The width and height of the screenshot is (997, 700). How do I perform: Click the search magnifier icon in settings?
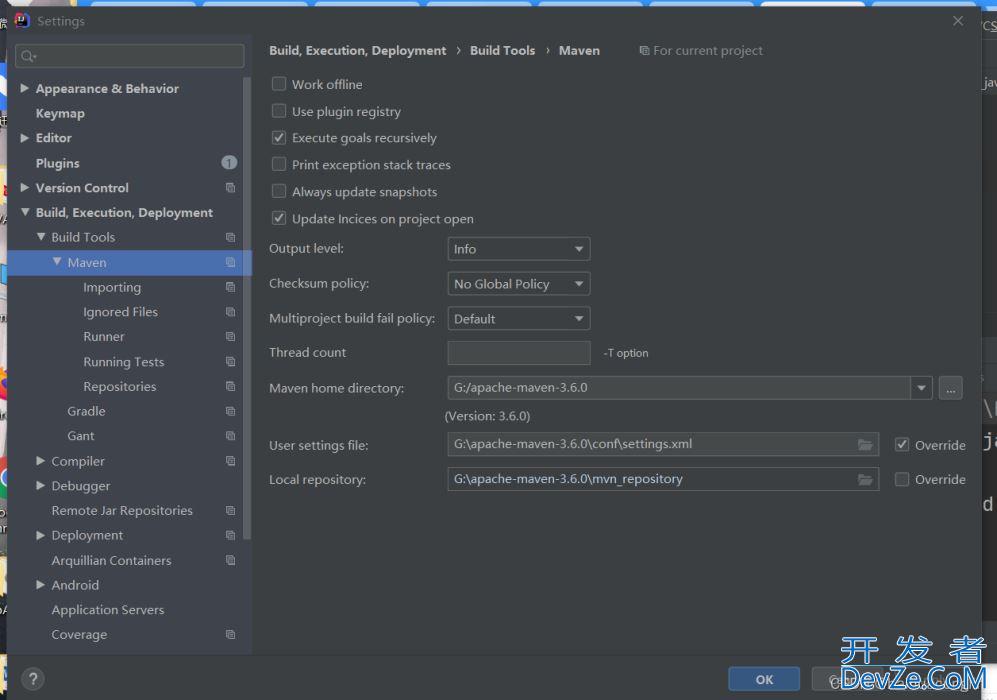pyautogui.click(x=28, y=57)
